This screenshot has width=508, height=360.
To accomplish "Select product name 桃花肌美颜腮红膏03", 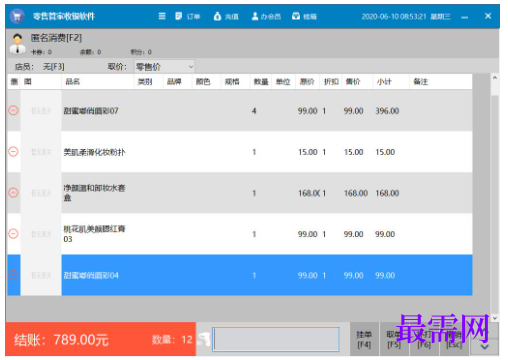I will pyautogui.click(x=94, y=234).
